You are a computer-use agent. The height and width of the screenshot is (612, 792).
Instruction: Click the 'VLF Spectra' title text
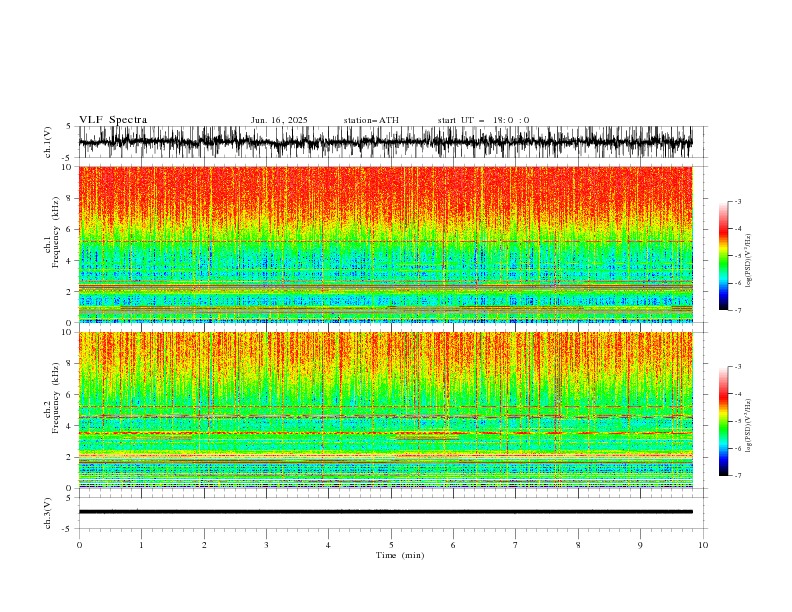click(x=113, y=120)
